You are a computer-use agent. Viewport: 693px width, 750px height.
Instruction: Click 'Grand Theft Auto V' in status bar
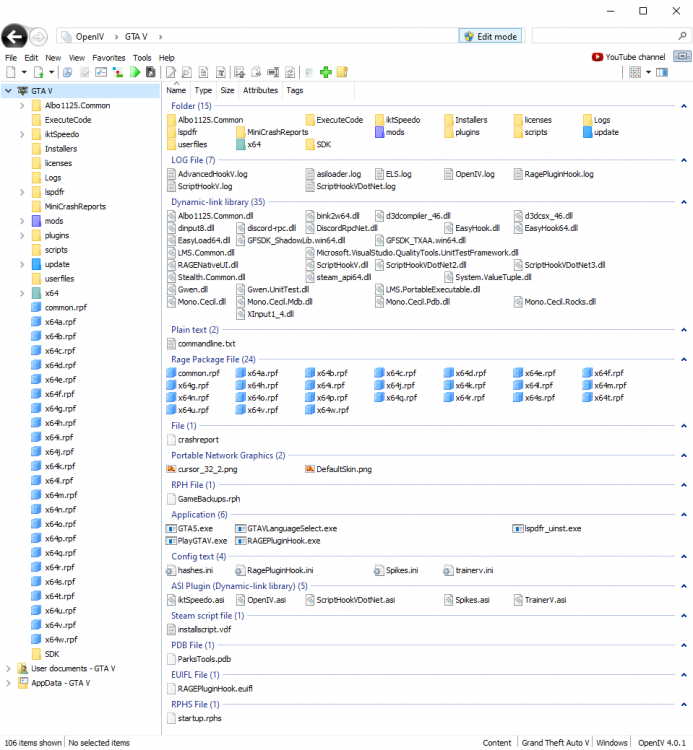coord(555,742)
